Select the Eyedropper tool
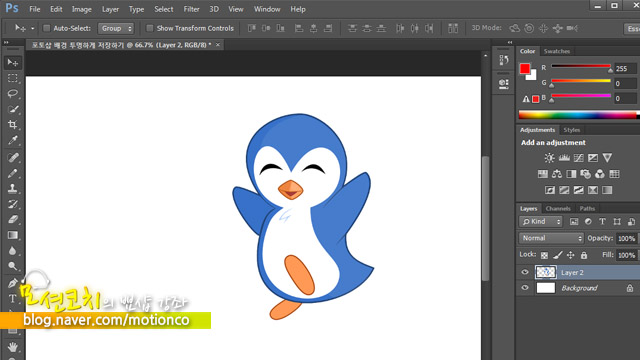Screen dimensions: 640x360 [x=13, y=140]
